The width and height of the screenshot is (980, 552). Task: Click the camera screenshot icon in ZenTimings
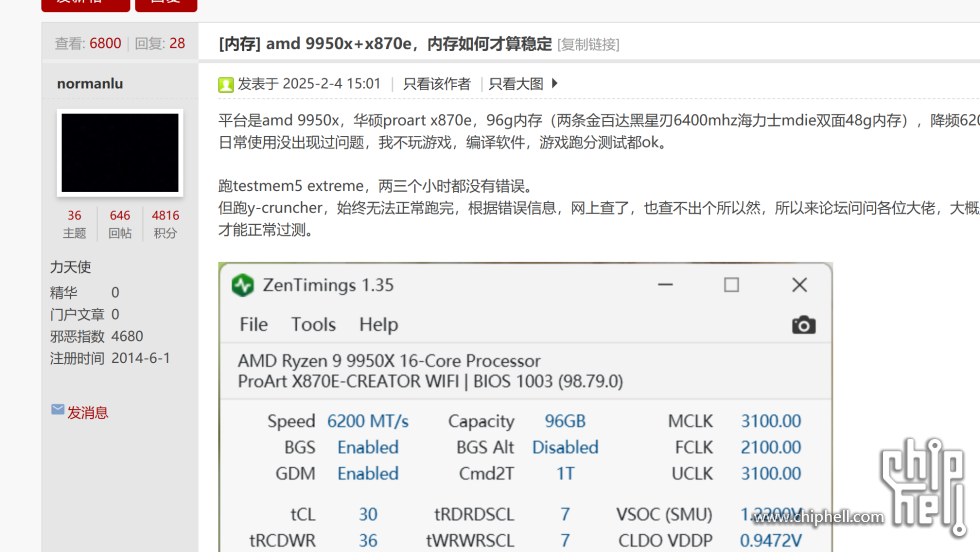point(803,325)
